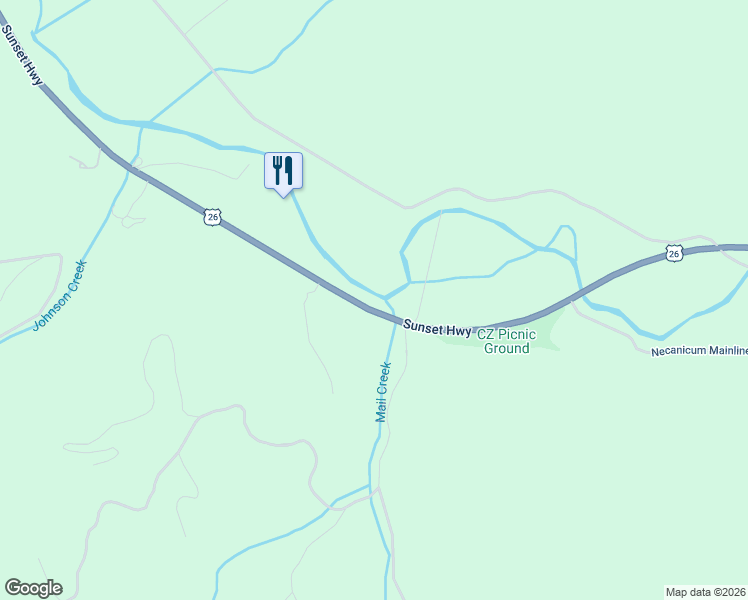Viewport: 748px width, 600px height.
Task: Click the upper-left Sunset Hwy label
Action: pyautogui.click(x=22, y=55)
